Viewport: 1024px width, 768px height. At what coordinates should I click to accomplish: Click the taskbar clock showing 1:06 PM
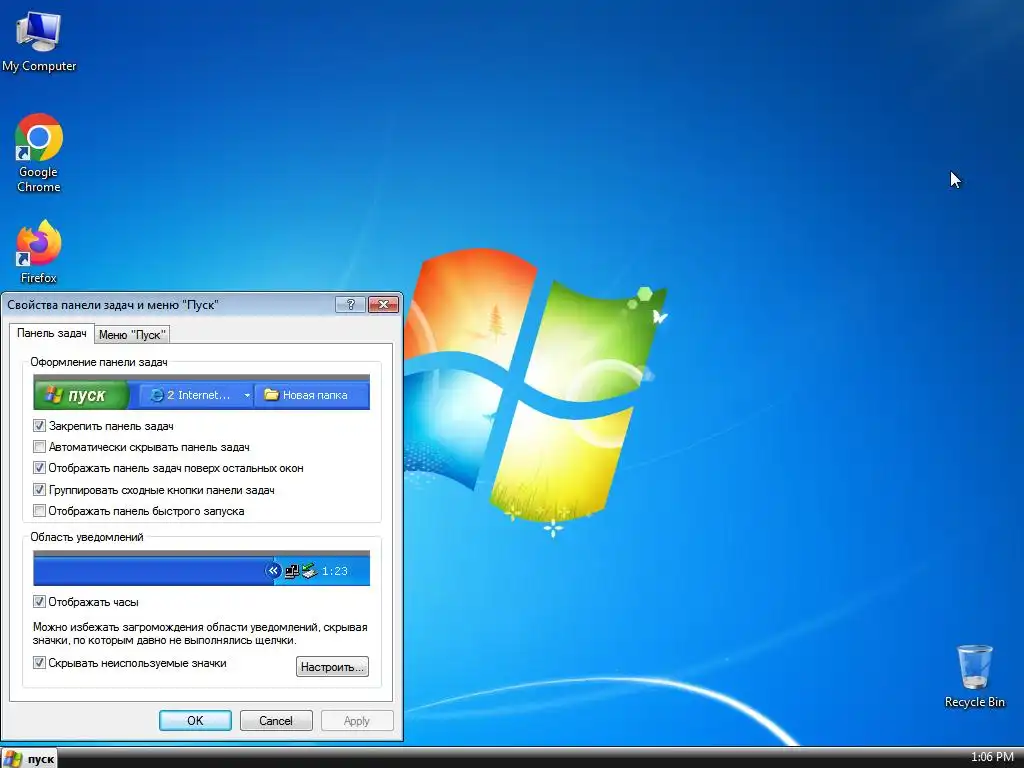992,757
